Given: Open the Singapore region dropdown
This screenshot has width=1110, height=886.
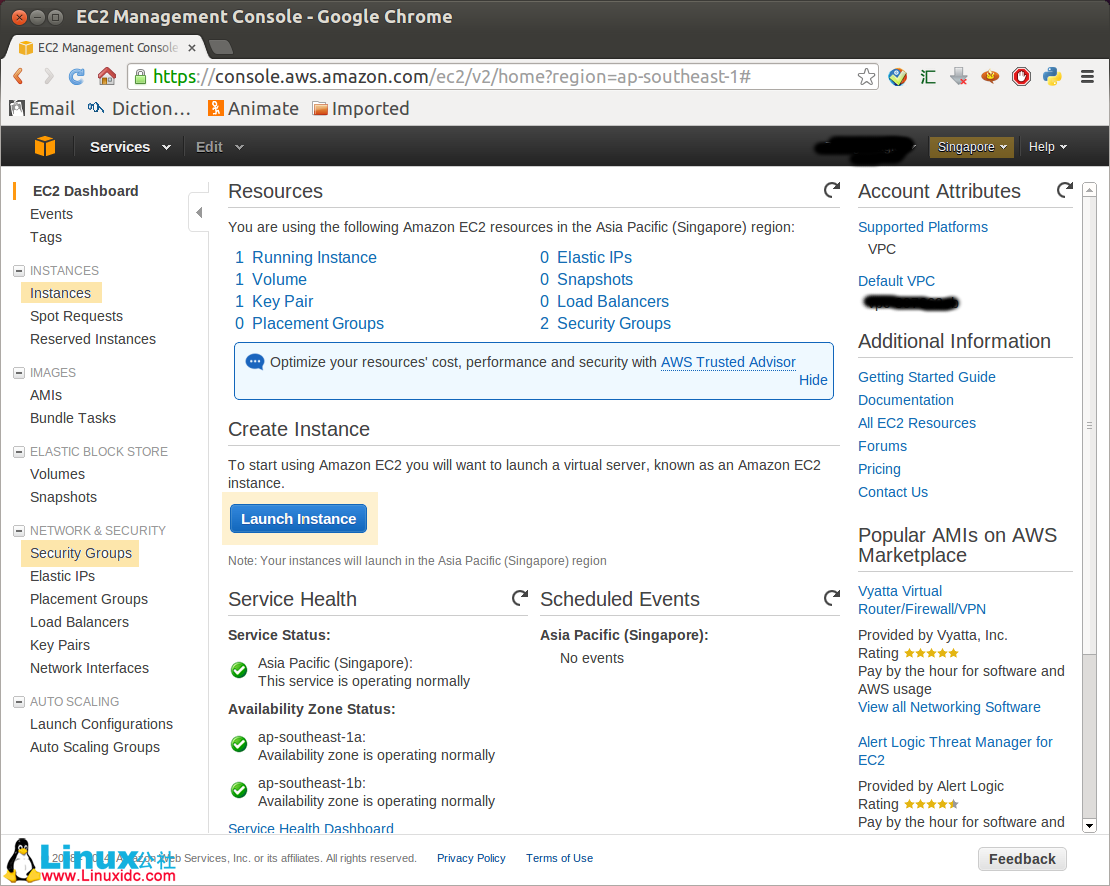Looking at the screenshot, I should [x=971, y=146].
